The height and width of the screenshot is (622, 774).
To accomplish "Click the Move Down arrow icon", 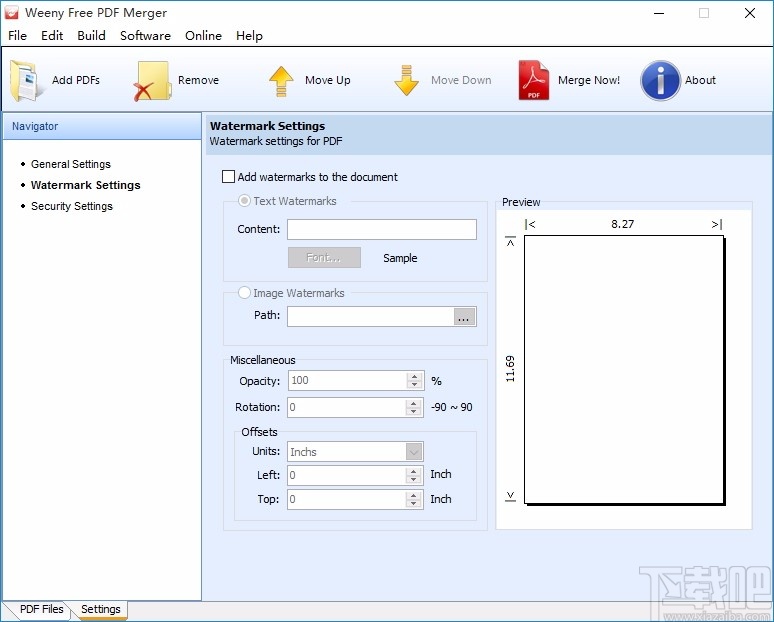I will (x=406, y=80).
